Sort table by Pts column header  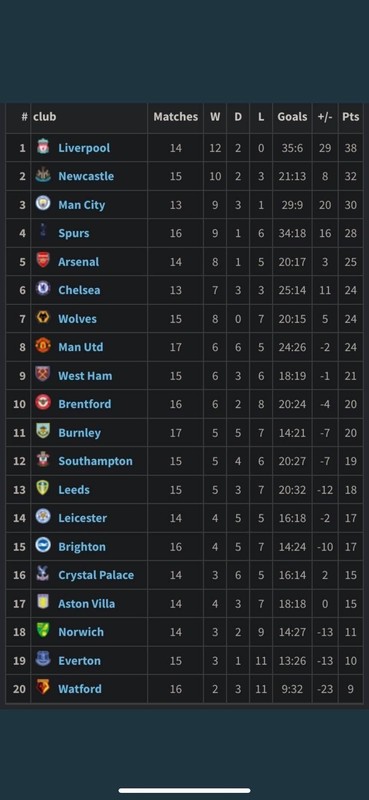pos(351,116)
